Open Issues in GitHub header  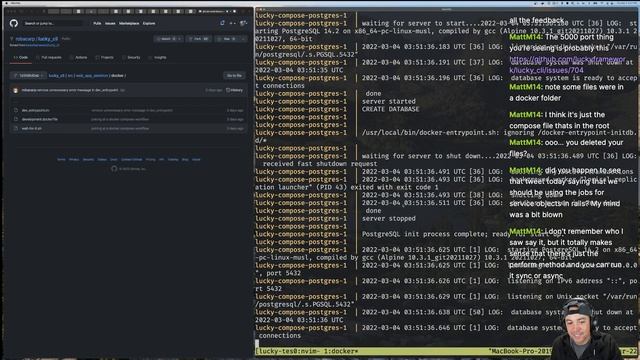(110, 23)
